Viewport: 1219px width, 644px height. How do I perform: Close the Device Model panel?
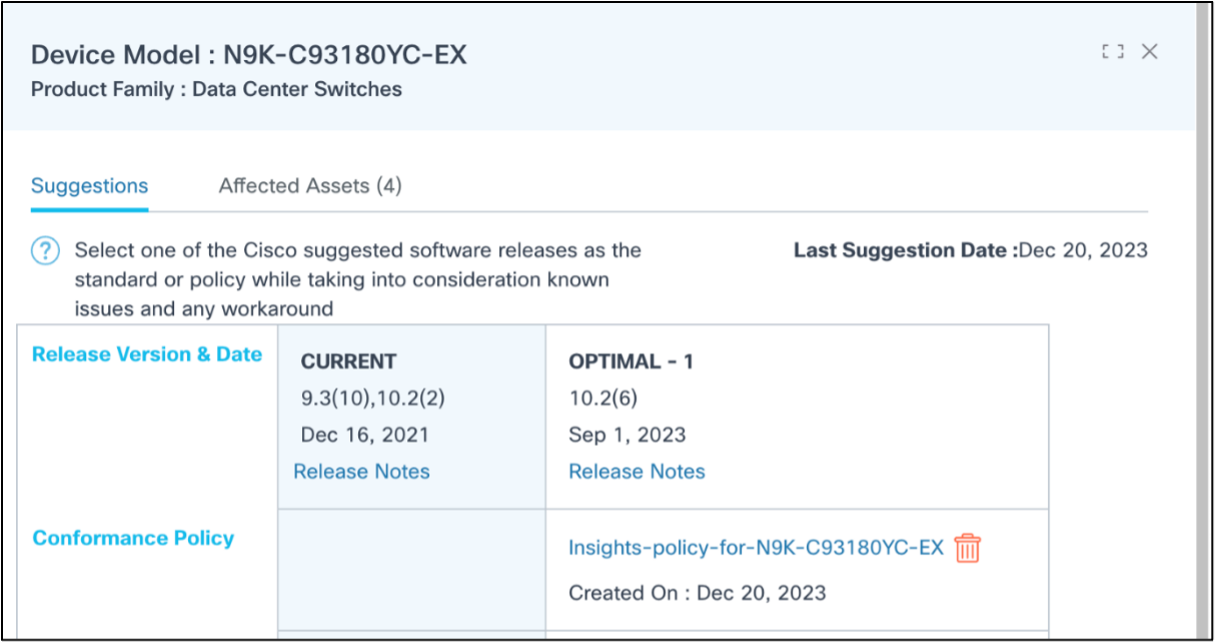(1150, 52)
